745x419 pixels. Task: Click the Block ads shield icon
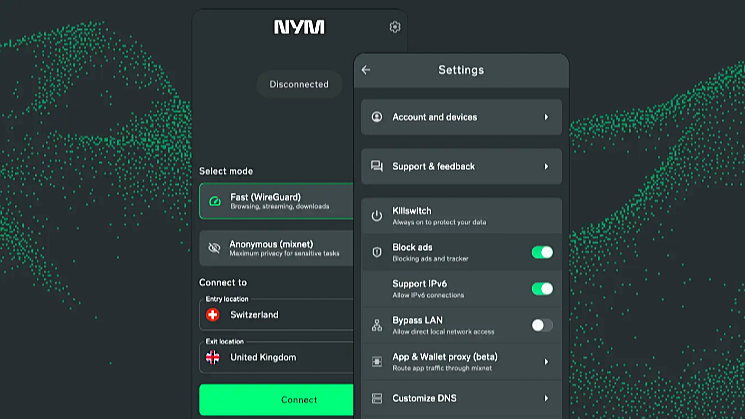pos(377,252)
